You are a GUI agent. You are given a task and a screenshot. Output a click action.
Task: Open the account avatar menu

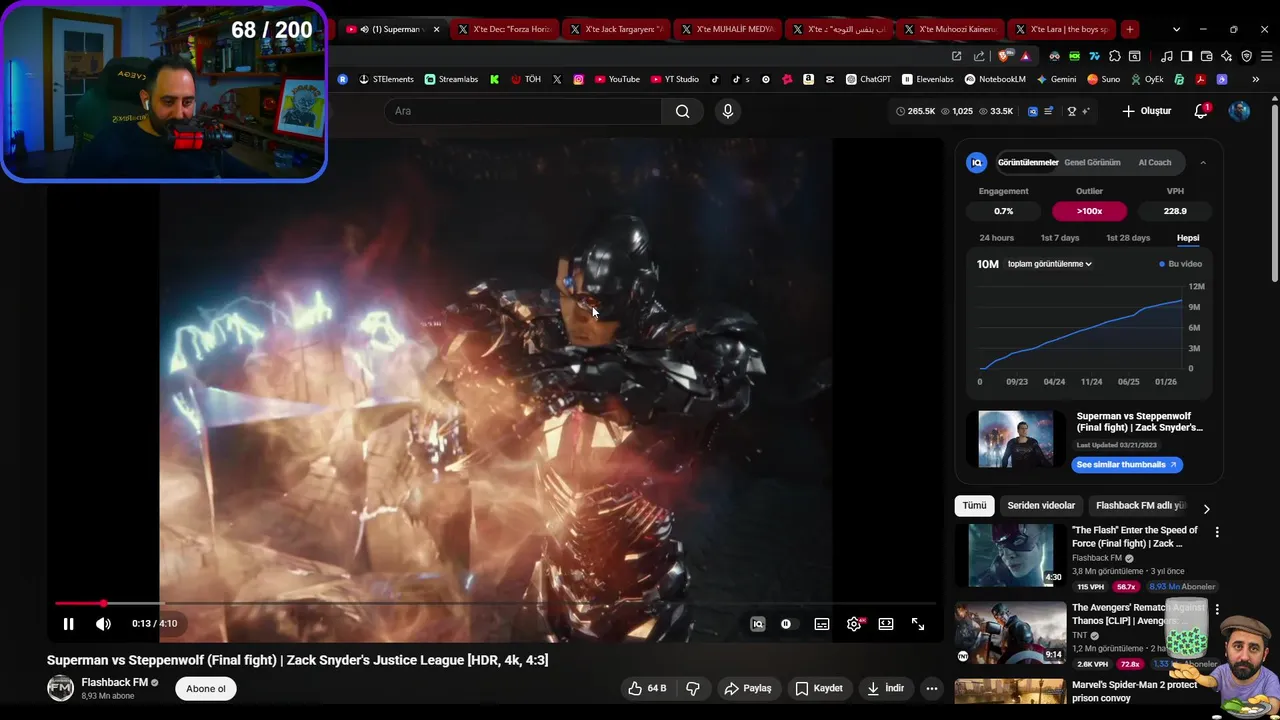pyautogui.click(x=1239, y=111)
